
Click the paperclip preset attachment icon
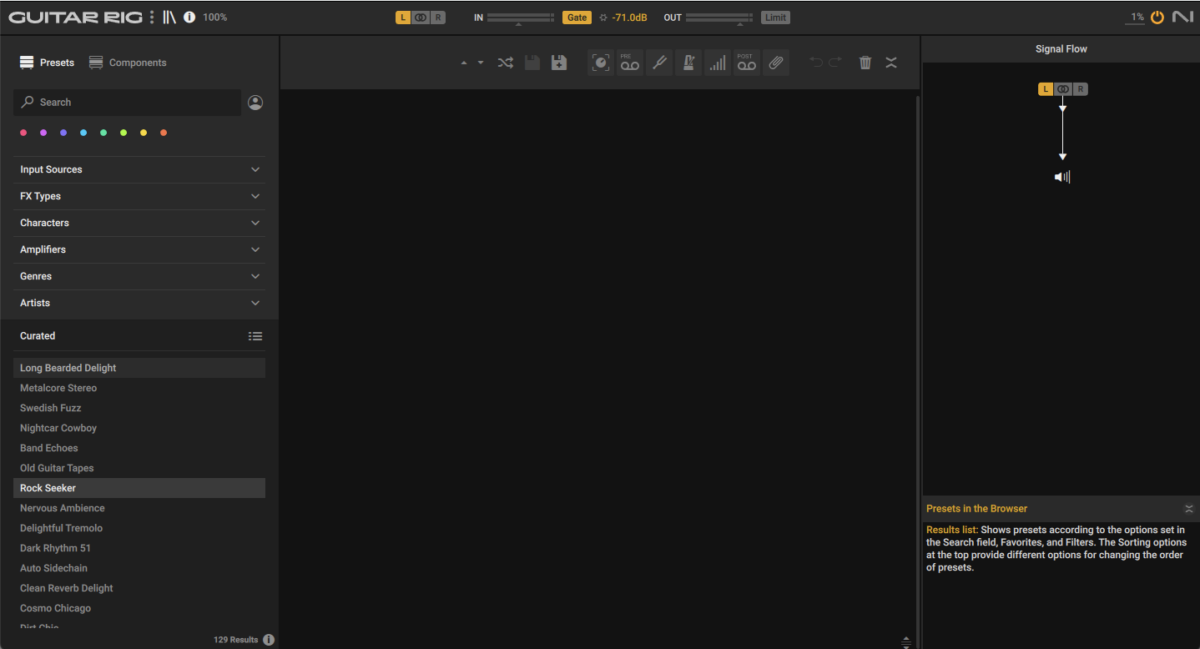pyautogui.click(x=775, y=62)
